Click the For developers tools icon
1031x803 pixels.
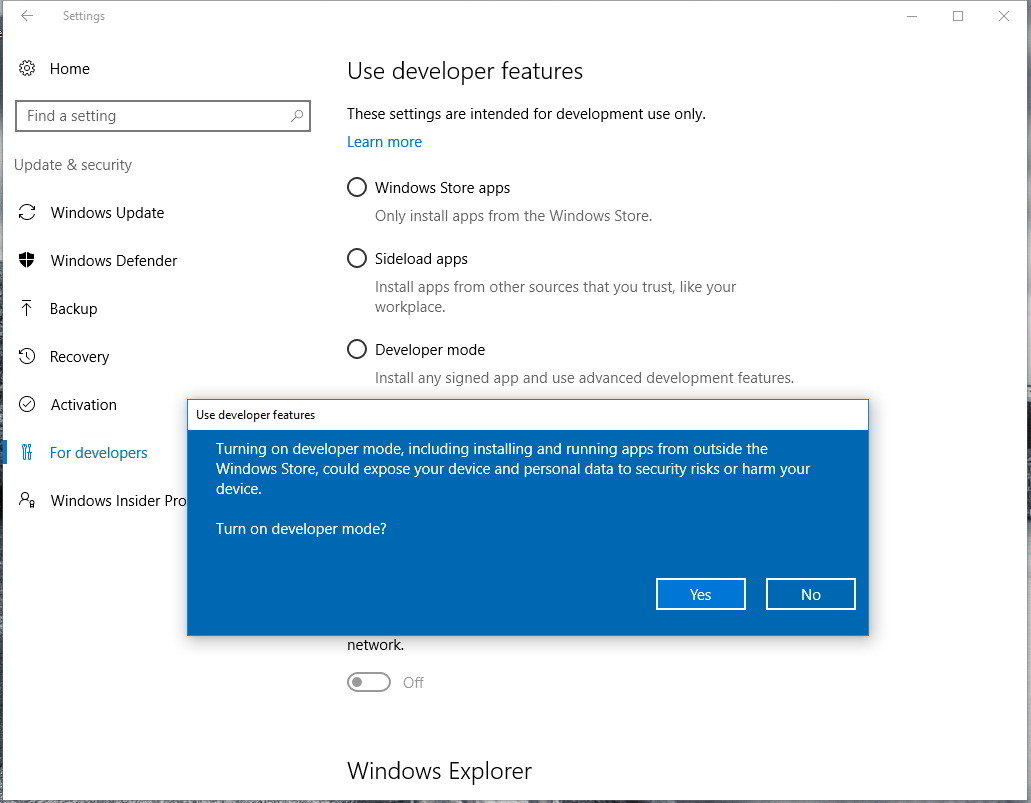(26, 452)
